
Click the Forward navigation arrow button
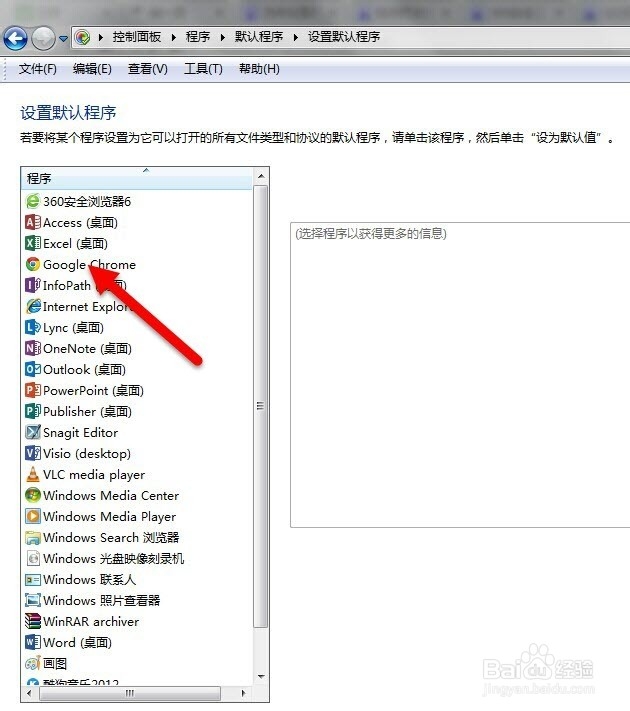tap(43, 38)
